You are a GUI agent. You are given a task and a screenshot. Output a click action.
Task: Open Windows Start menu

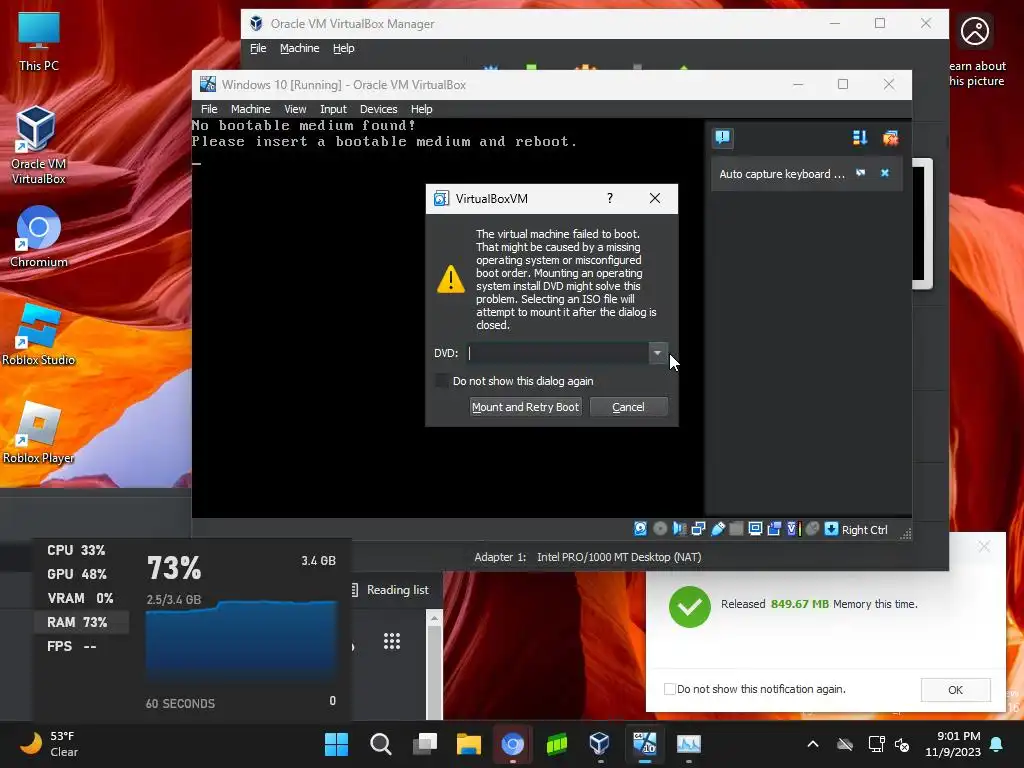(336, 744)
